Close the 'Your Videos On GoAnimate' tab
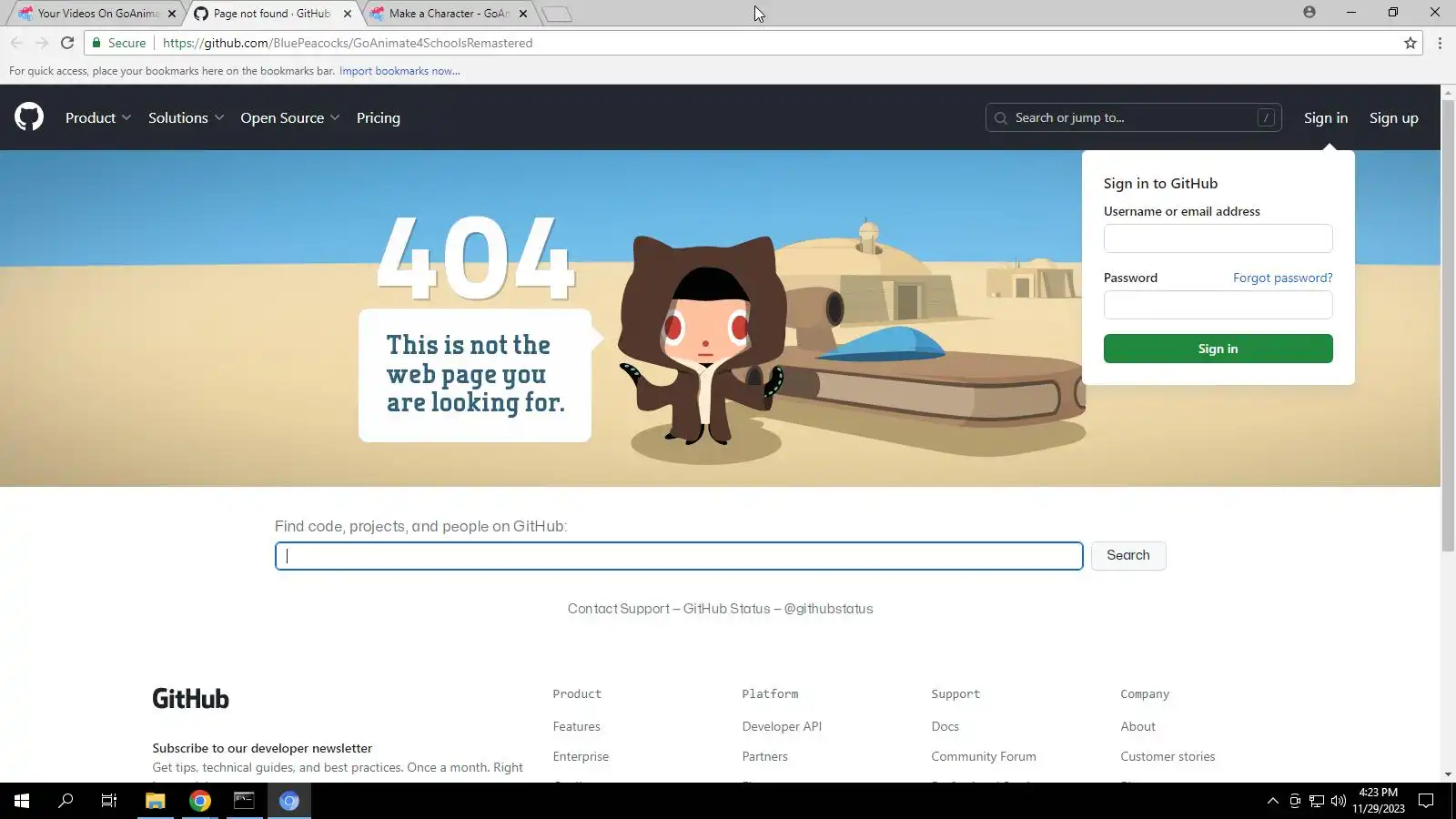The image size is (1456, 819). (172, 14)
